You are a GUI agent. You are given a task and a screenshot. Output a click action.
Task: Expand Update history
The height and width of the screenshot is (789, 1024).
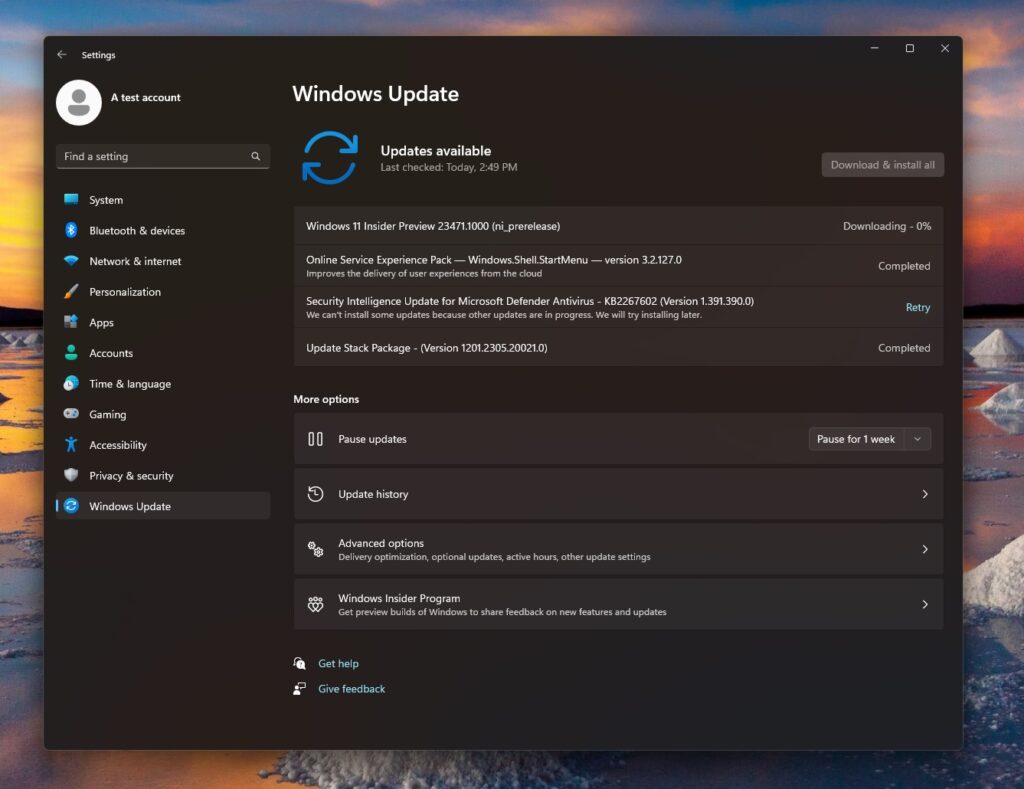coord(616,494)
